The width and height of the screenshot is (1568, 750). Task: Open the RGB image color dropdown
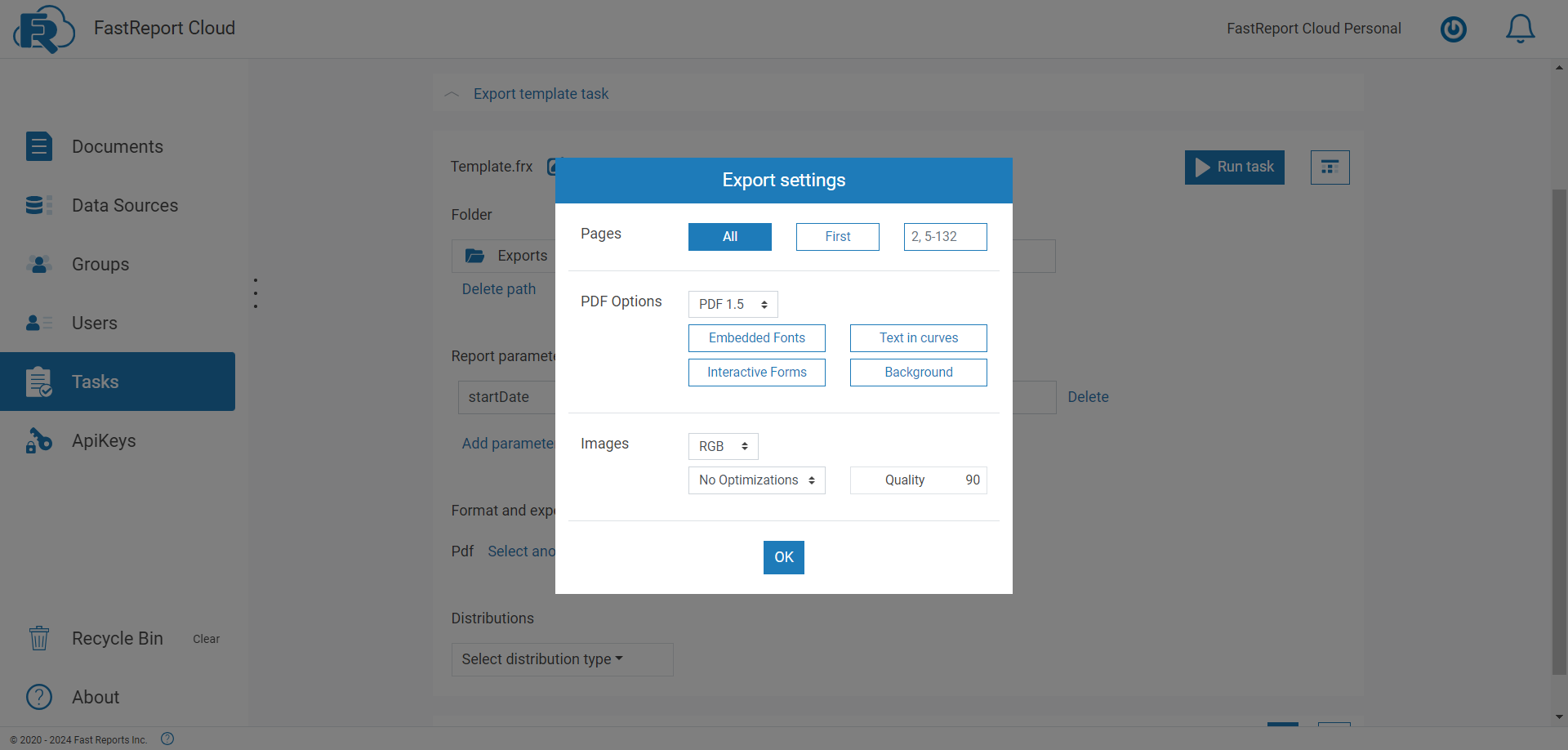tap(722, 446)
